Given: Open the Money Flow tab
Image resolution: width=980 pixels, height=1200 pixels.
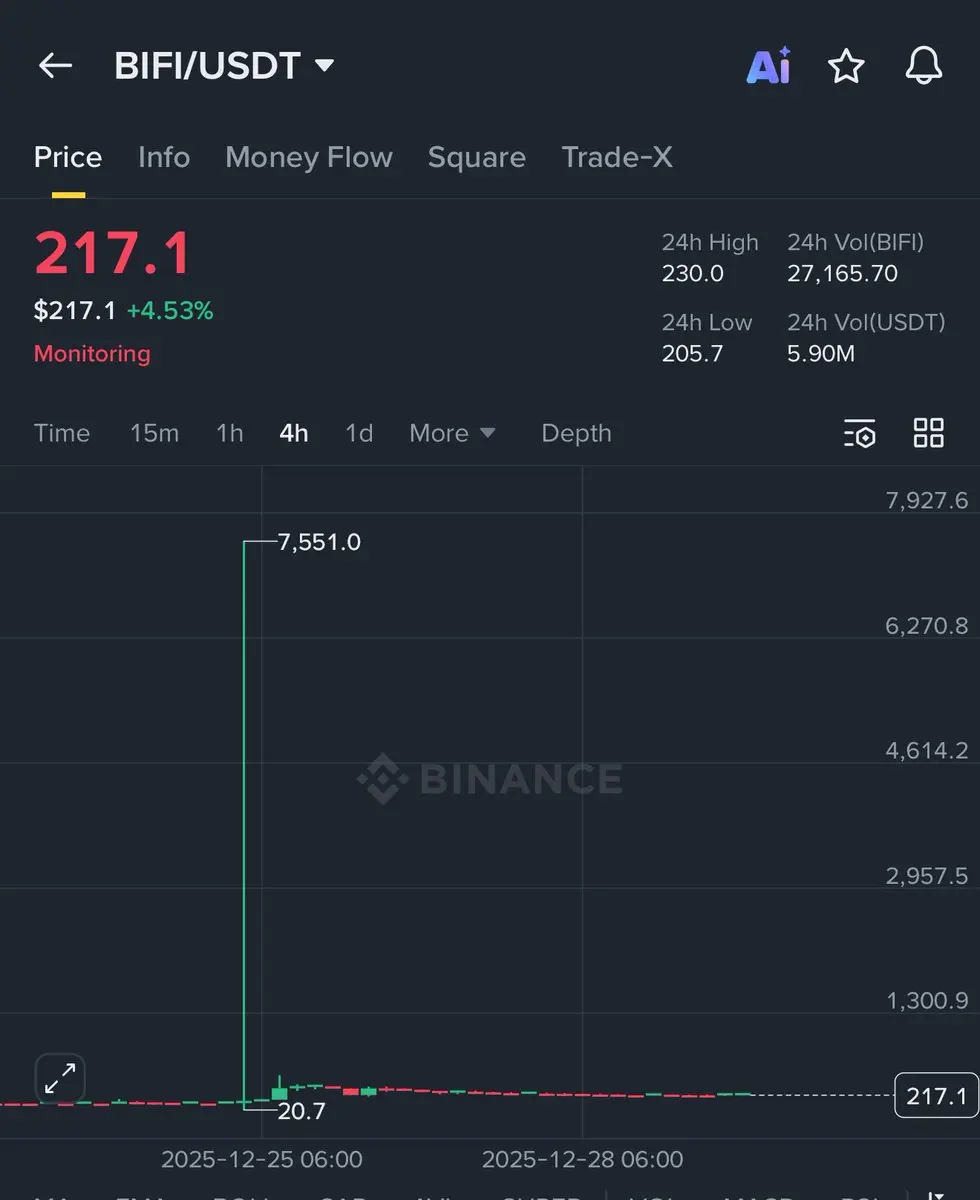Looking at the screenshot, I should [x=308, y=157].
